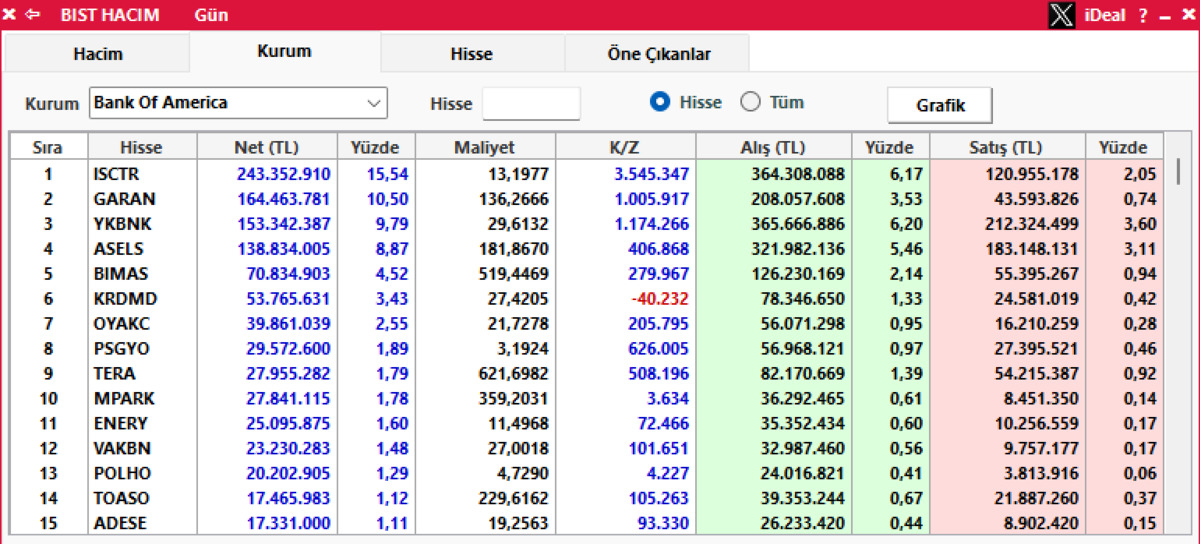The height and width of the screenshot is (544, 1200).
Task: Close window with the top-right X
Action: click(x=1186, y=16)
